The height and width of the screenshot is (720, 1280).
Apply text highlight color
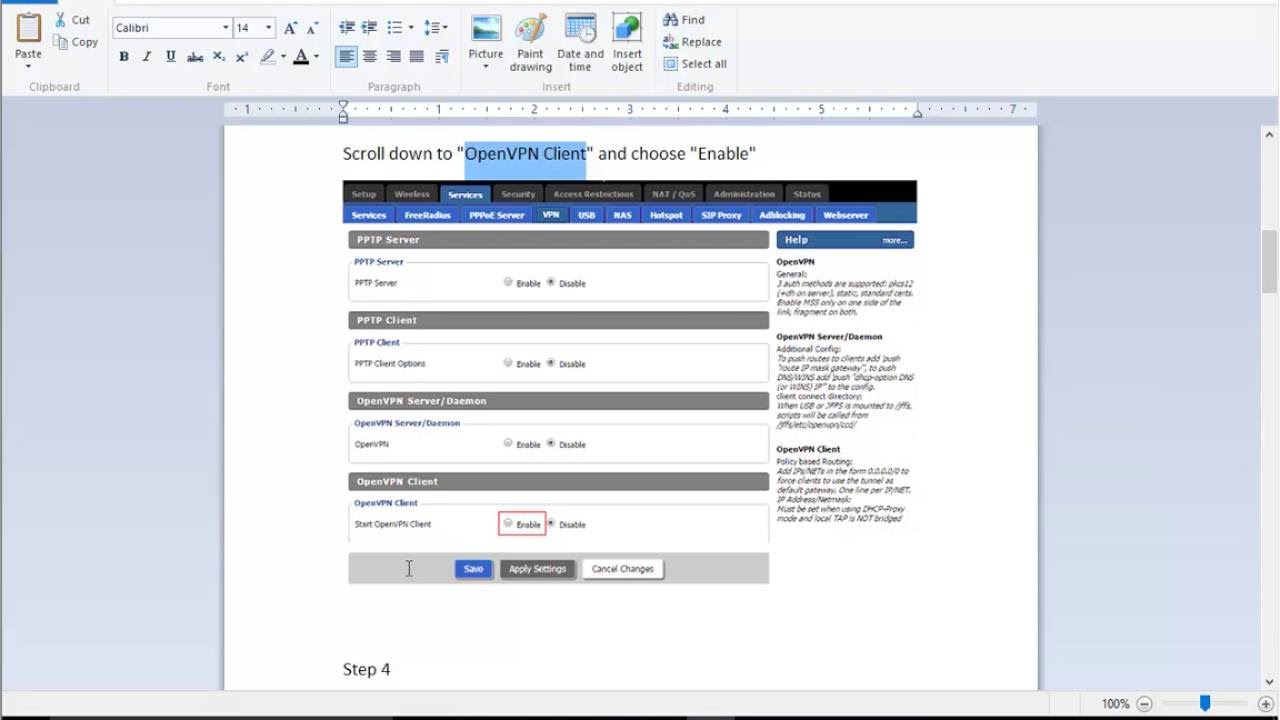(267, 57)
